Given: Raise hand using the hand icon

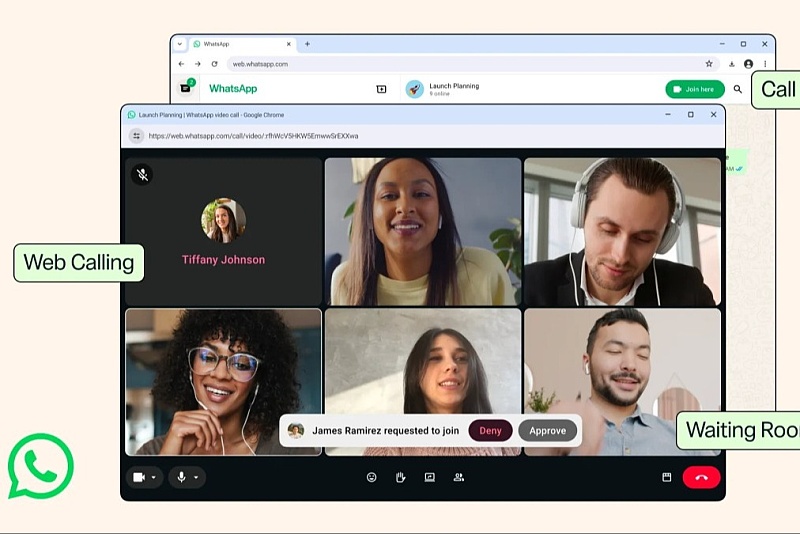Looking at the screenshot, I should click(x=401, y=477).
